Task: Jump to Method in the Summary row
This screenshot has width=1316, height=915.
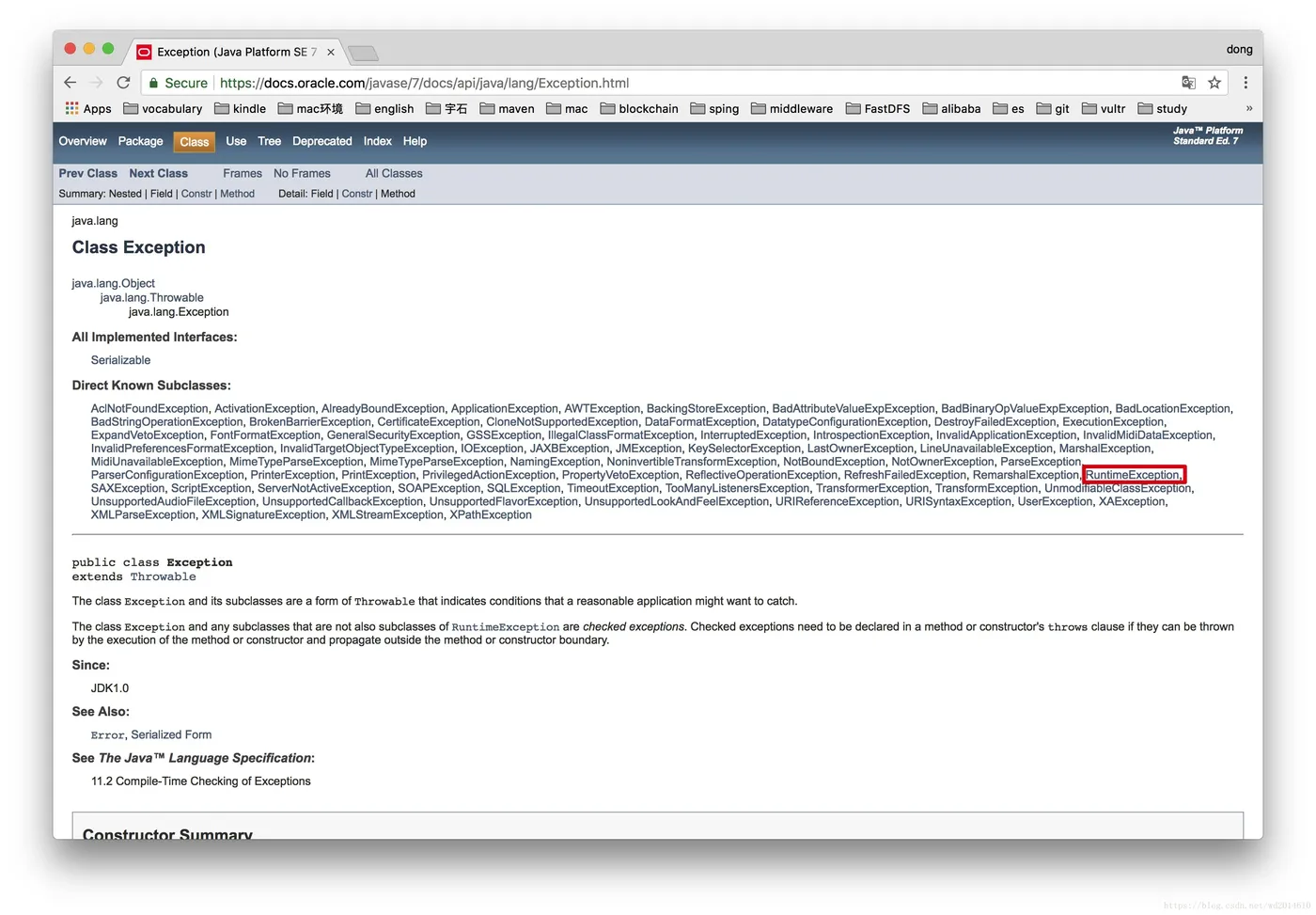Action: coord(237,194)
